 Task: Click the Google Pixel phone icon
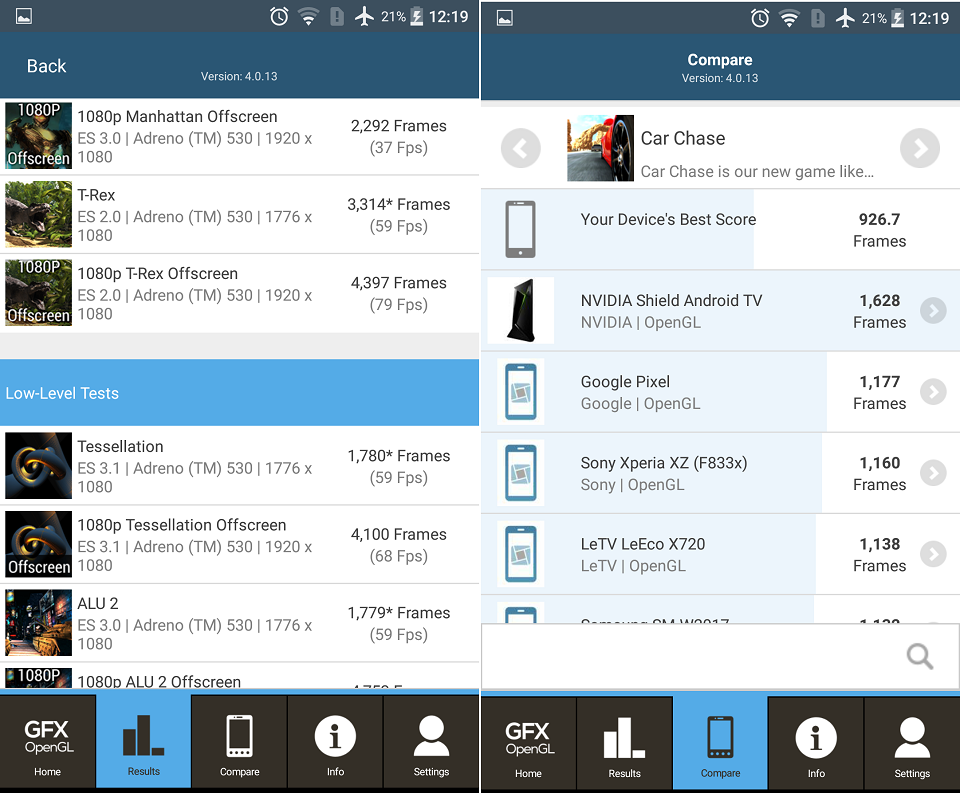pyautogui.click(x=521, y=392)
